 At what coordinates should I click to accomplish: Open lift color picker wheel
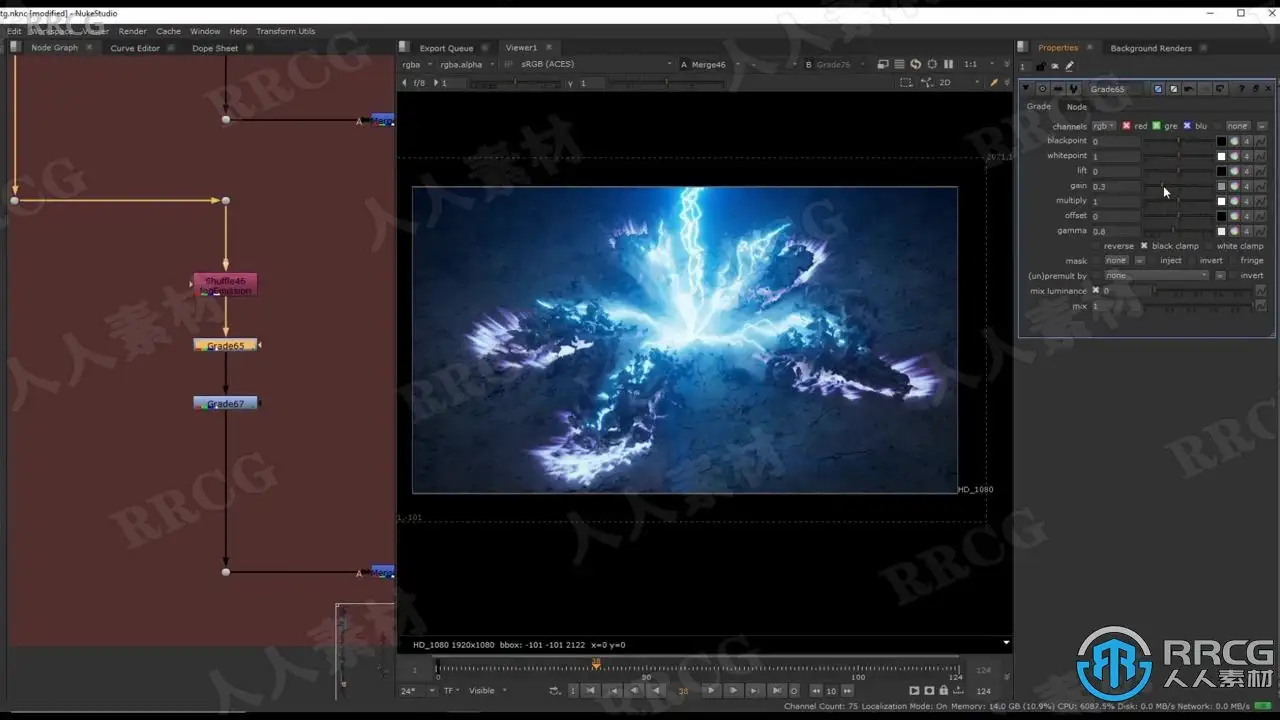click(1234, 171)
